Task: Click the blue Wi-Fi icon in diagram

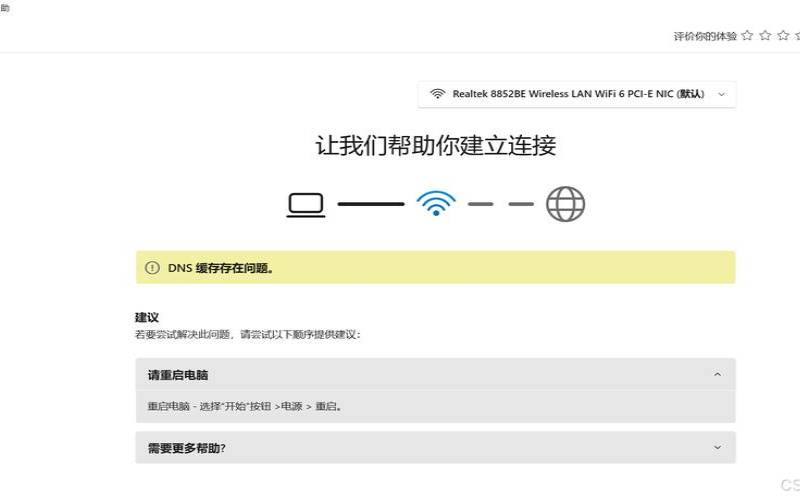Action: pyautogui.click(x=436, y=204)
